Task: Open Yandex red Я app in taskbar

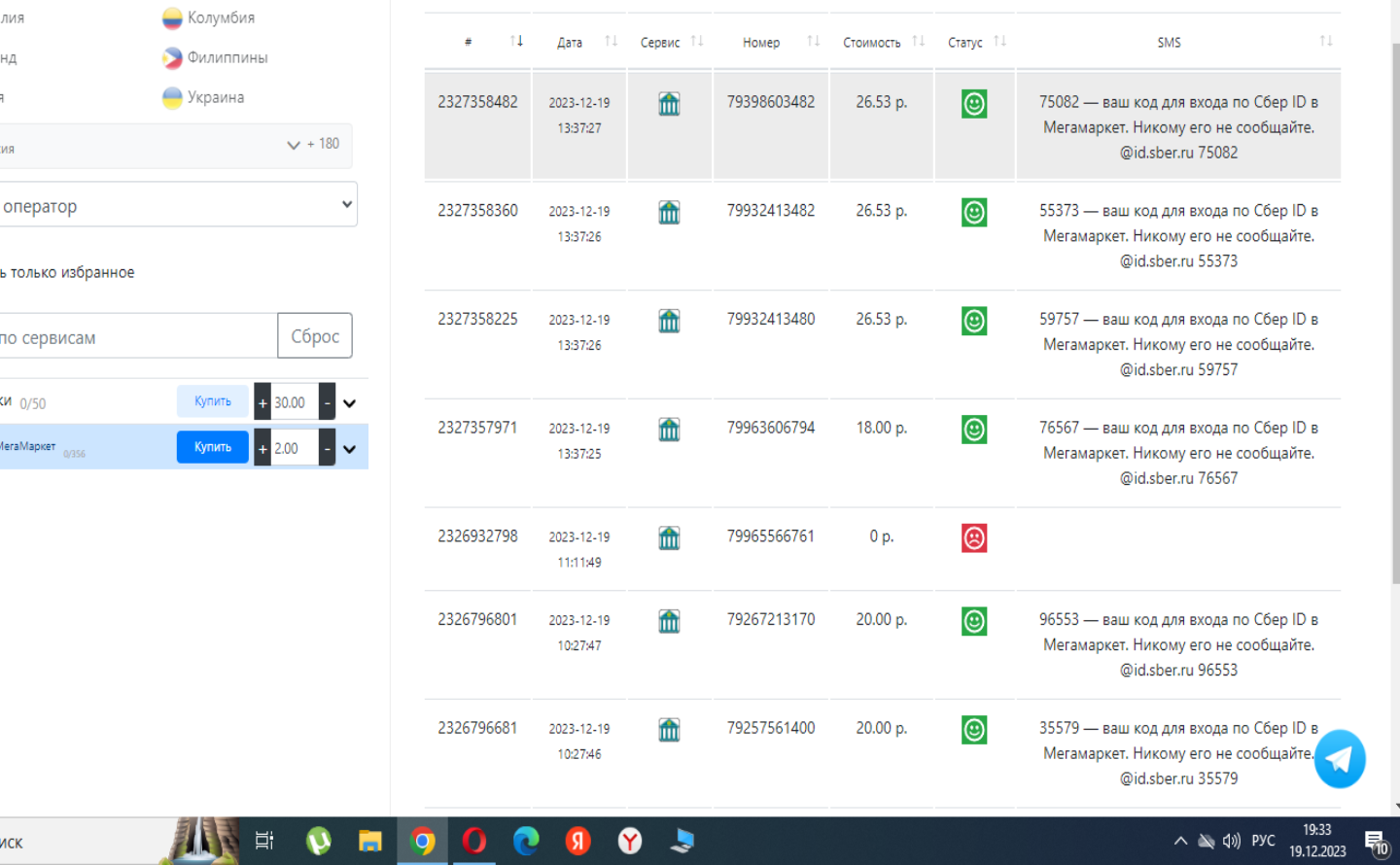Action: (578, 841)
